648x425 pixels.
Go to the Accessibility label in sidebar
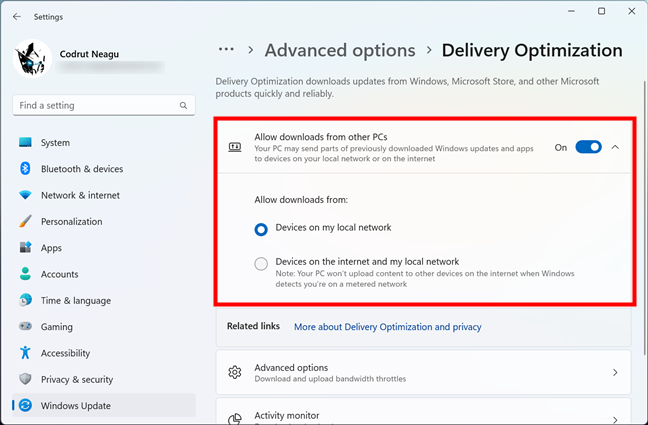point(65,353)
